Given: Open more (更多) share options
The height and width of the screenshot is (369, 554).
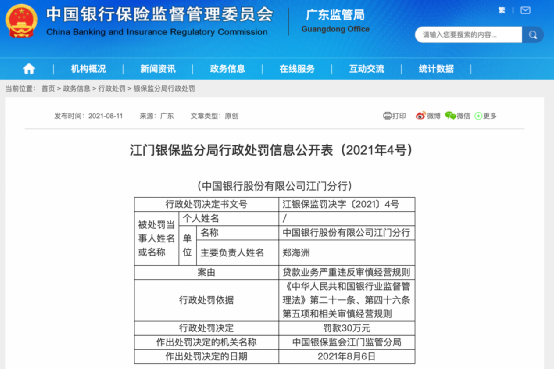Looking at the screenshot, I should click(485, 116).
